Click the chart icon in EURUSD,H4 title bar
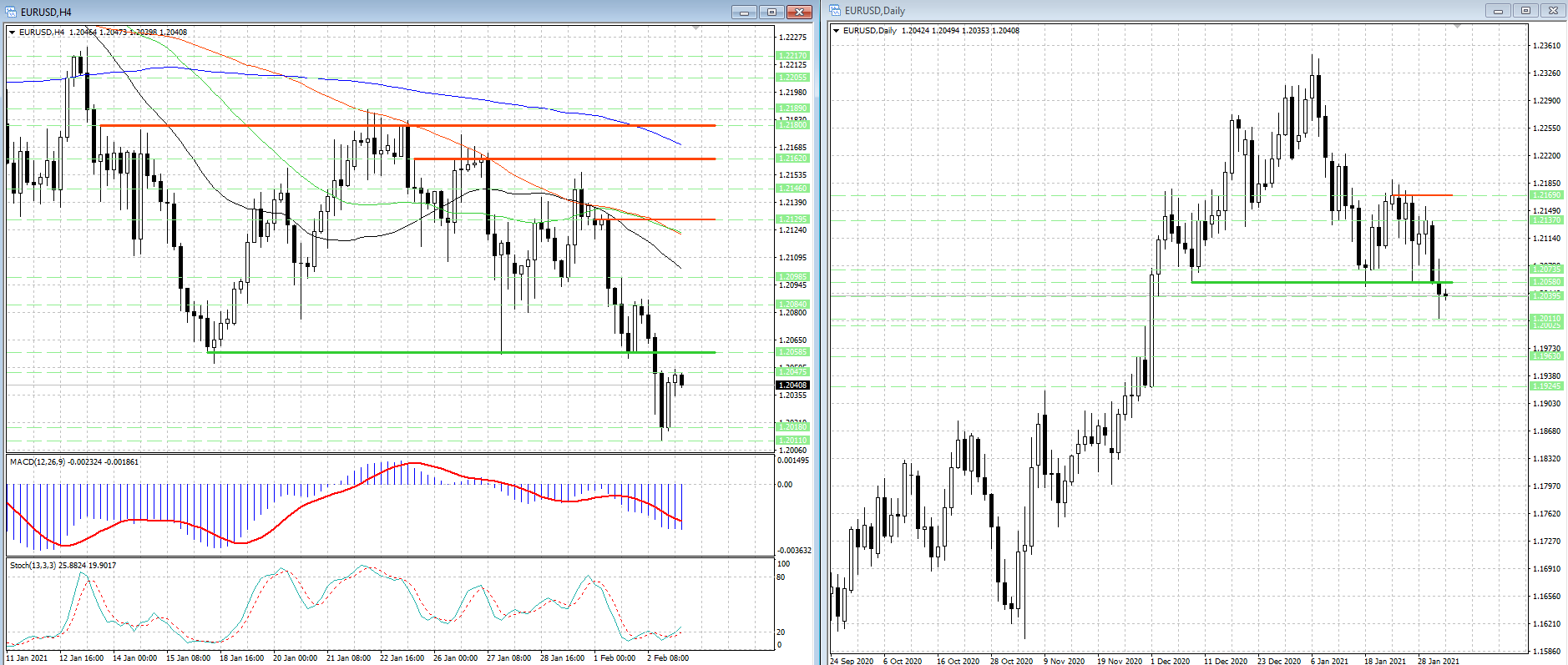1568x665 pixels. click(12, 12)
